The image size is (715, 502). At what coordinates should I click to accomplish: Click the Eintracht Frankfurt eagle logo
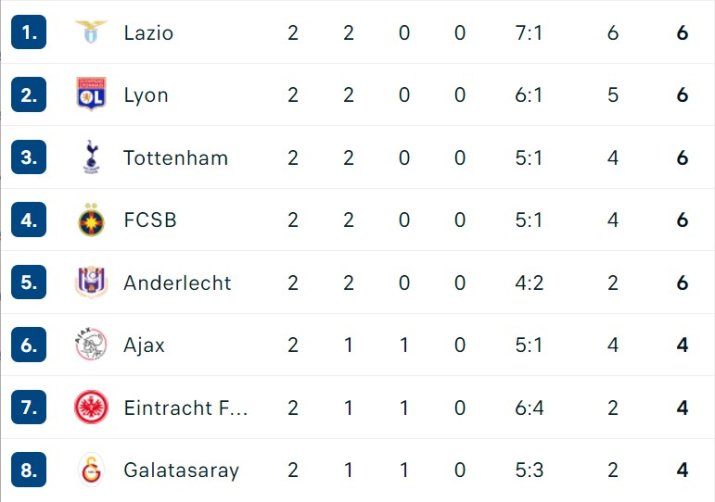[91, 407]
